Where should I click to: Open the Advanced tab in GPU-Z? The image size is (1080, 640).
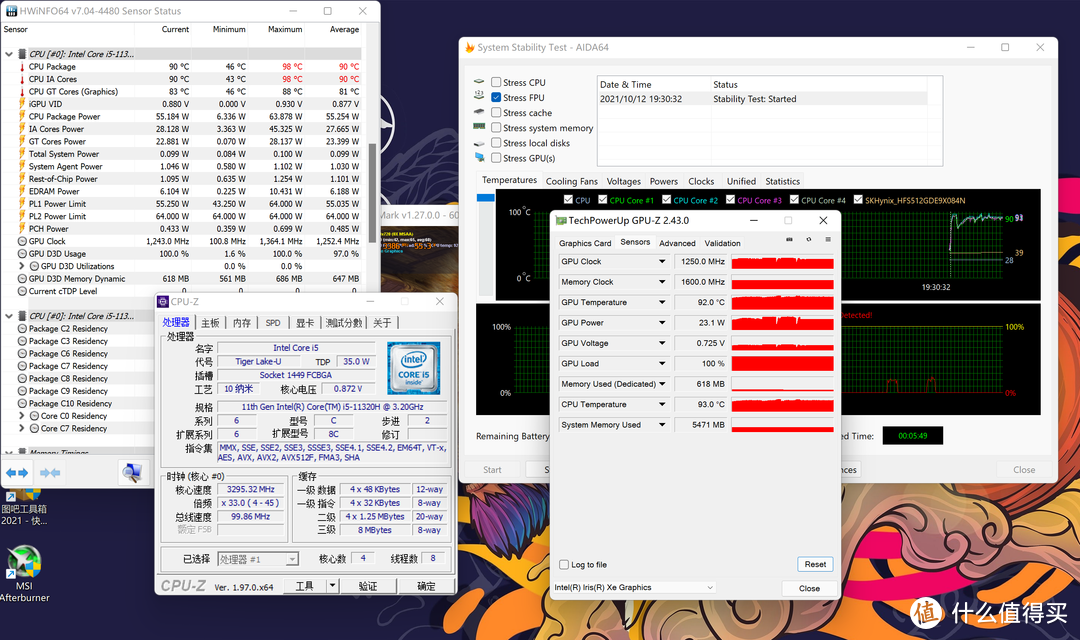coord(677,243)
